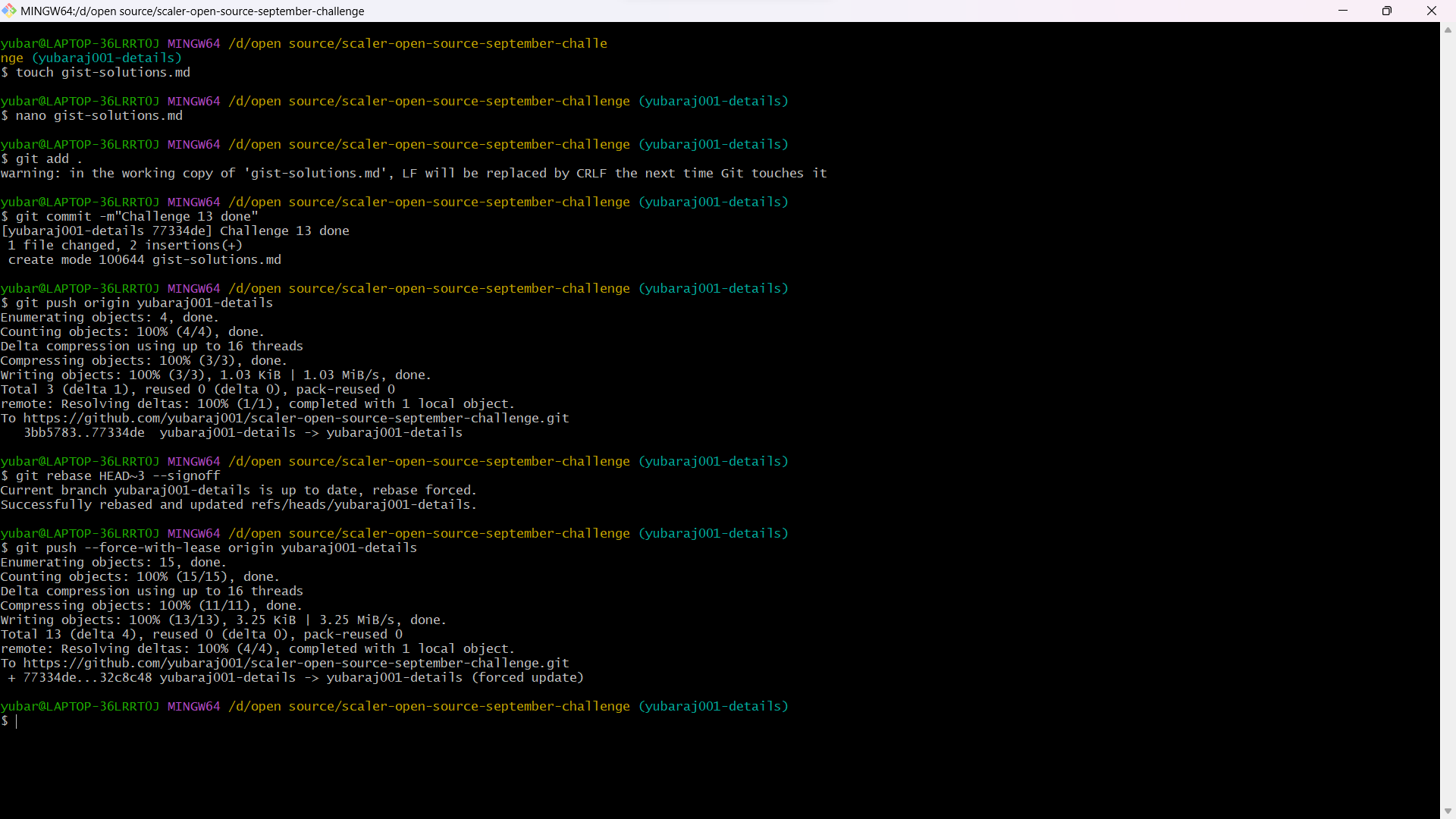Click the 'touch gist-solutions.md' command line
1456x819 pixels.
tap(103, 72)
